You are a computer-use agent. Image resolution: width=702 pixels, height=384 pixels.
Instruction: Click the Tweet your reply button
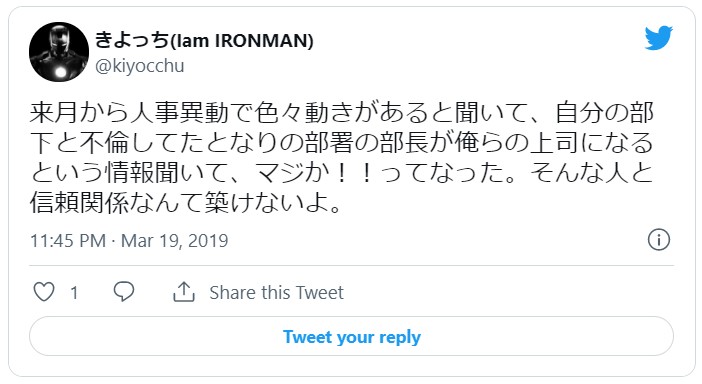coord(351,337)
